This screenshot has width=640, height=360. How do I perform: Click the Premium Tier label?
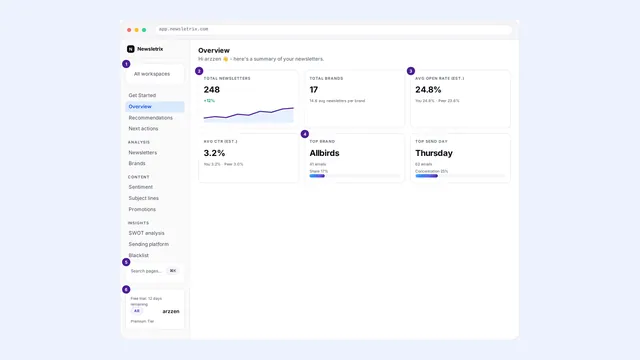pos(142,321)
